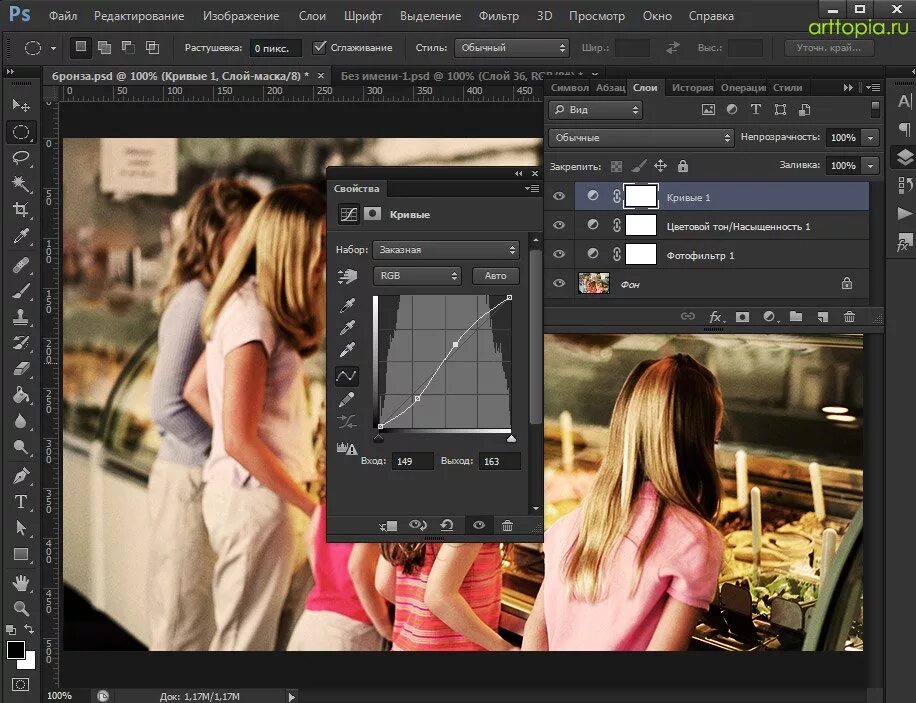Image resolution: width=916 pixels, height=703 pixels.
Task: Select the Eraser tool
Action: pos(21,369)
